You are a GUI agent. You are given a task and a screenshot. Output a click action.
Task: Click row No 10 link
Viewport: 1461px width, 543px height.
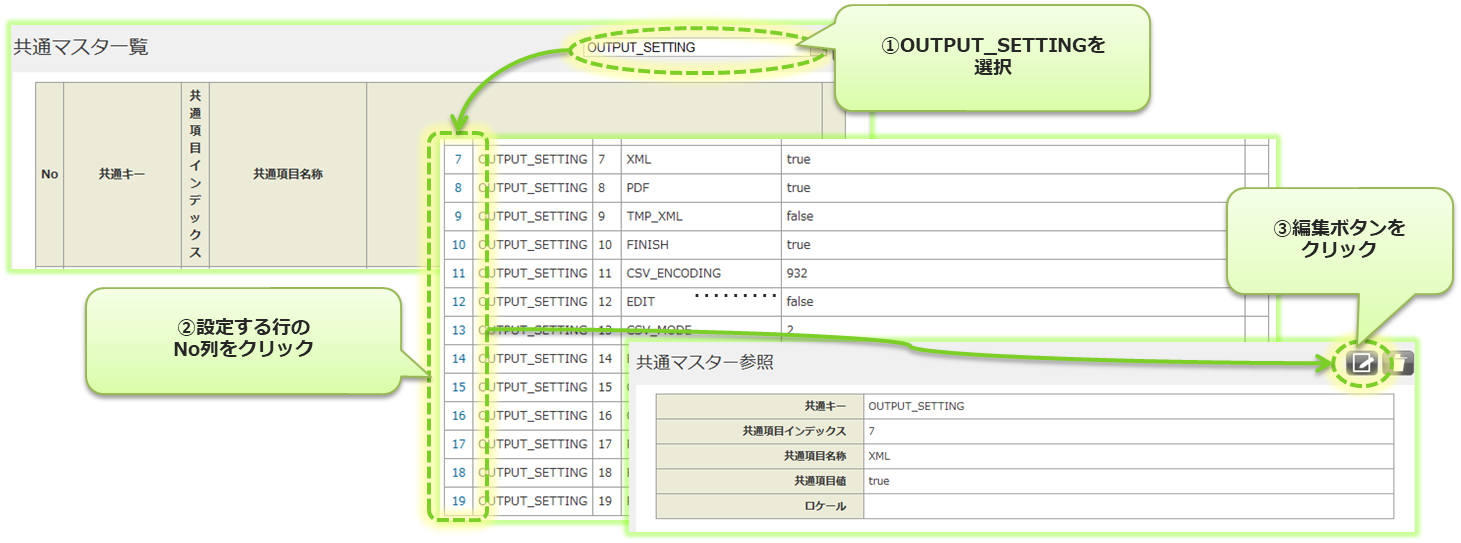tap(459, 245)
